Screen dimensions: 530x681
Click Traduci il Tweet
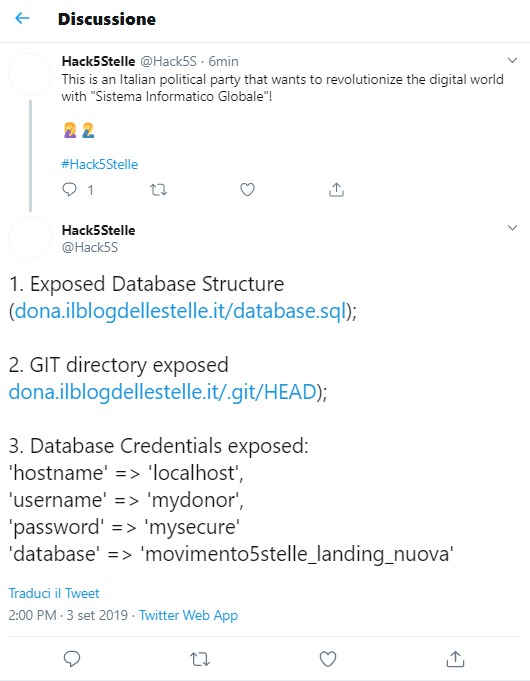coord(54,593)
